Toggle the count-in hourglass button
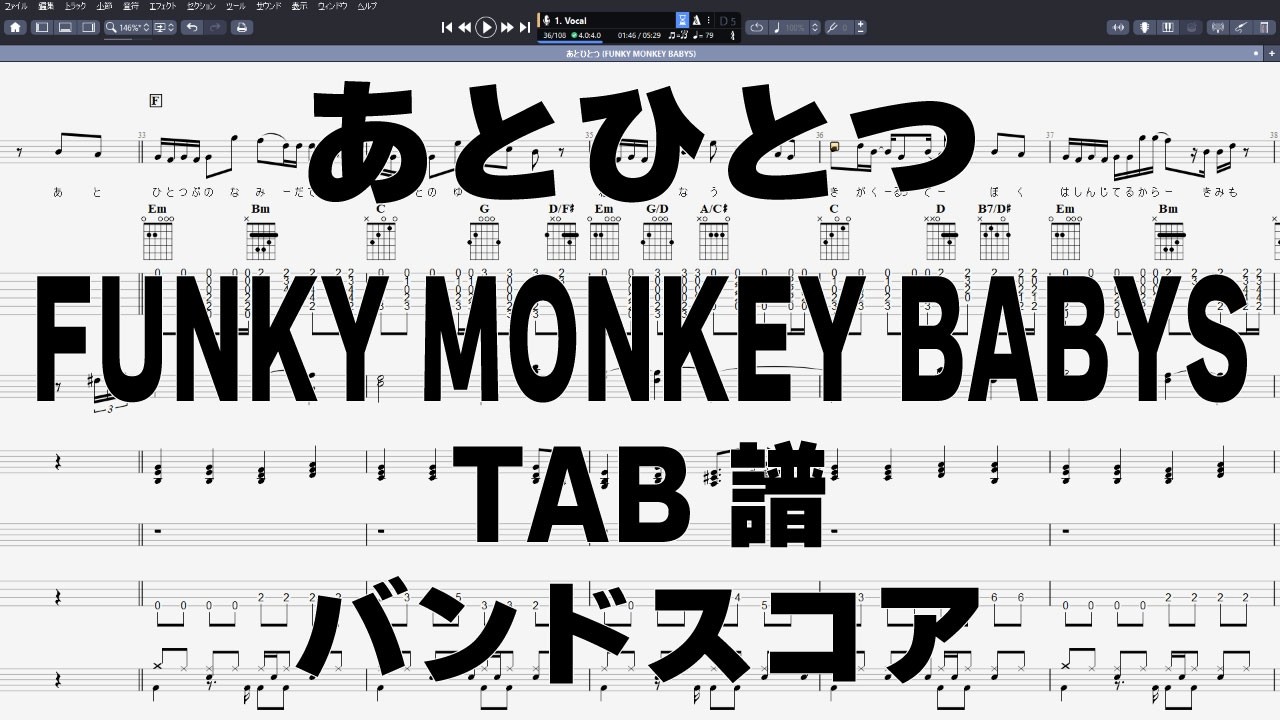Viewport: 1280px width, 720px height. click(682, 20)
